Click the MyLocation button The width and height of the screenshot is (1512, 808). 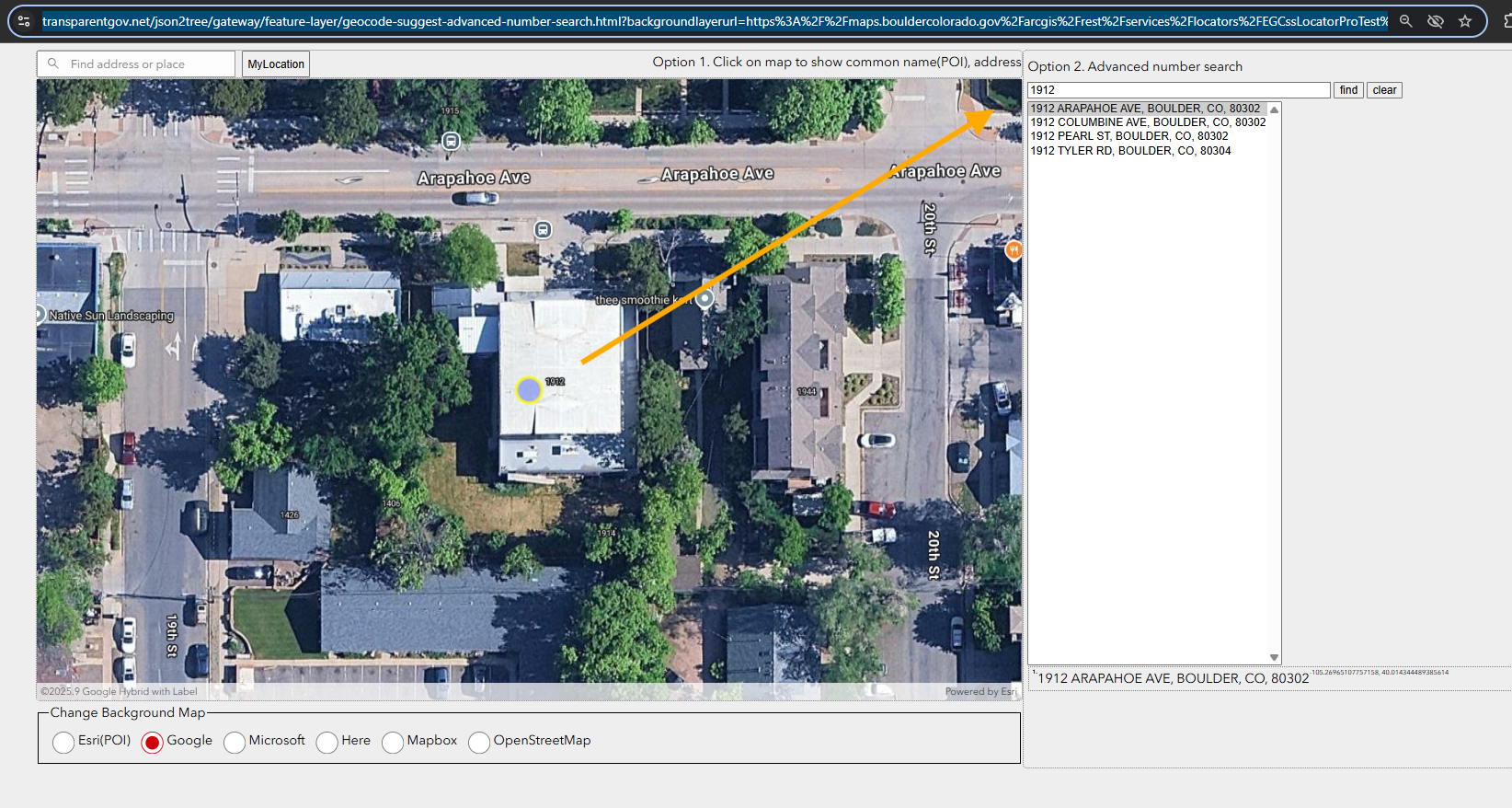[x=276, y=64]
